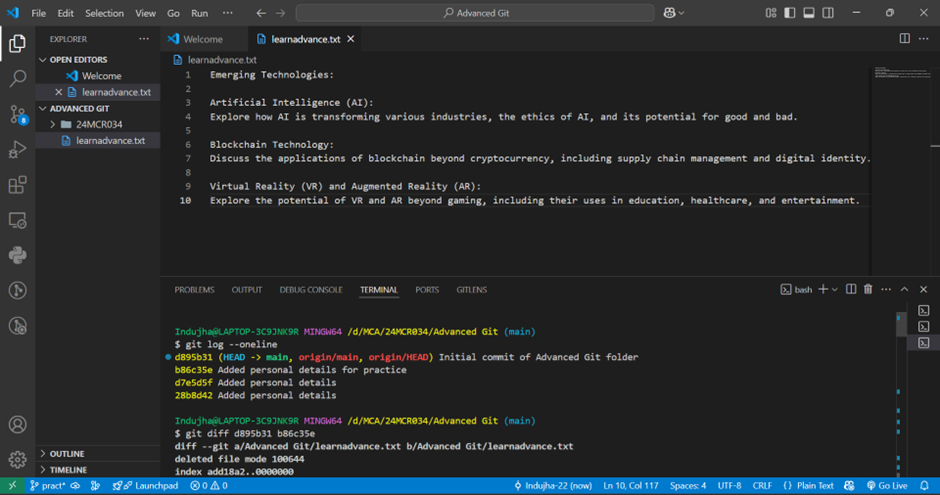Open the Python extension view icon
The height and width of the screenshot is (495, 940).
(x=17, y=255)
